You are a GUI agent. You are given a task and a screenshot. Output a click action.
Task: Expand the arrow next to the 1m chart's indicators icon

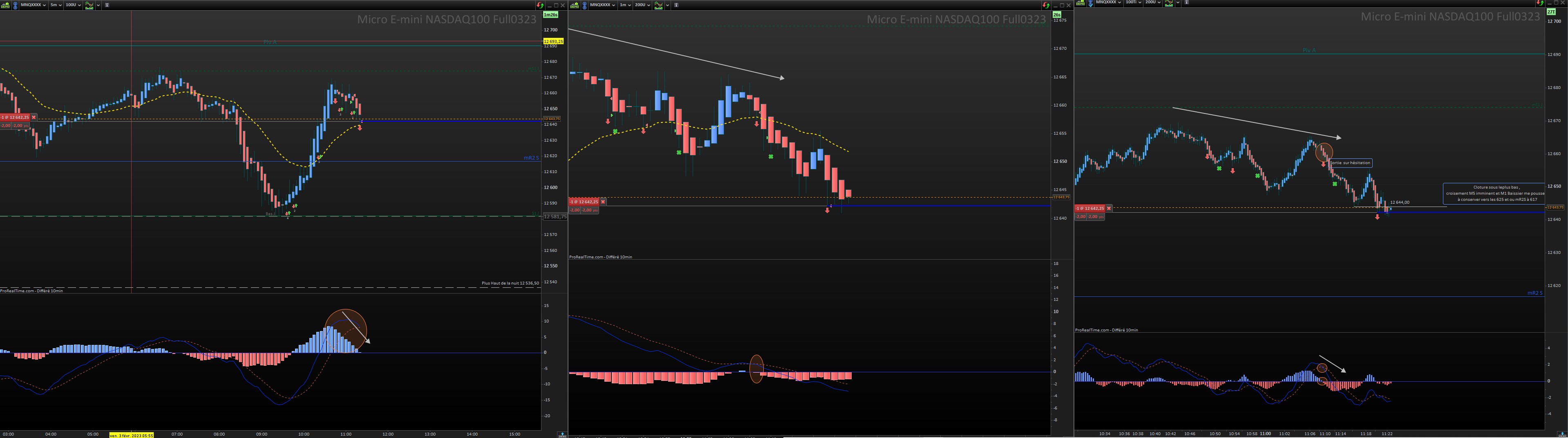pos(667,5)
